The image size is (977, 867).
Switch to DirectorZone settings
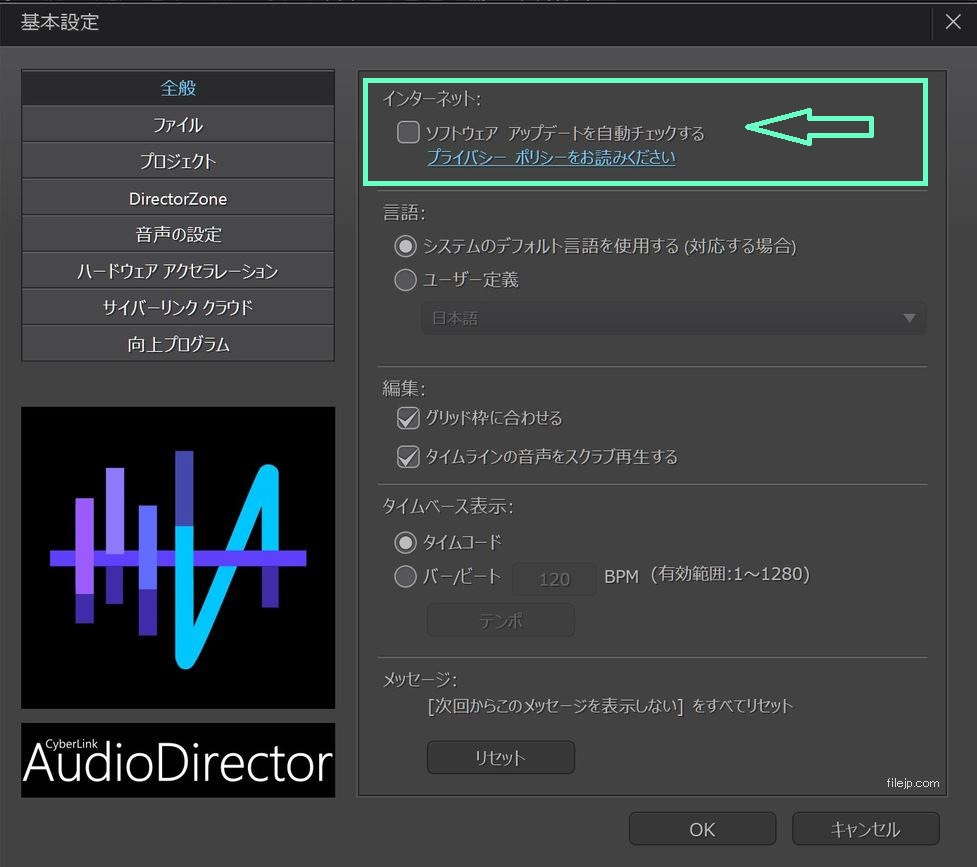click(x=178, y=198)
